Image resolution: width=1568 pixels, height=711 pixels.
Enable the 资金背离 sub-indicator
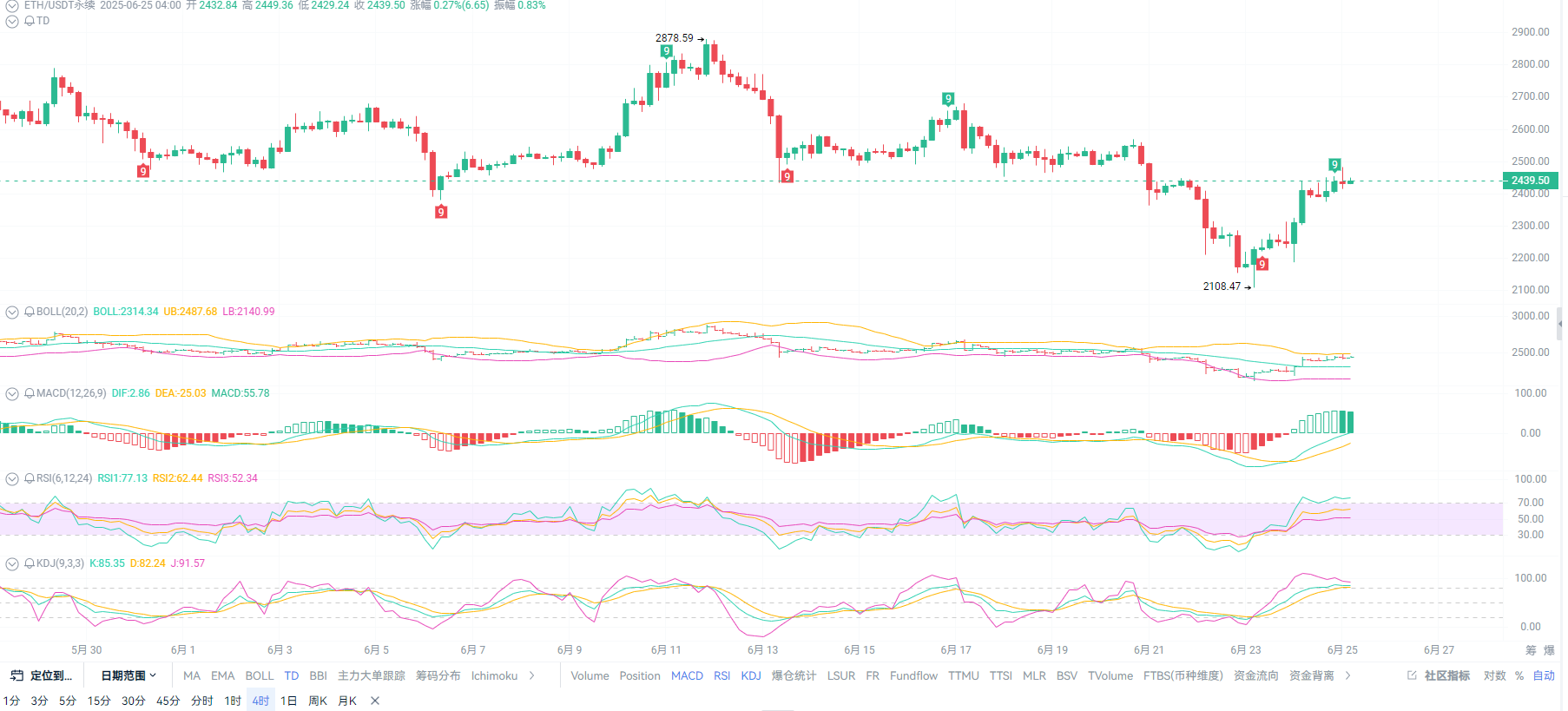[x=1311, y=675]
